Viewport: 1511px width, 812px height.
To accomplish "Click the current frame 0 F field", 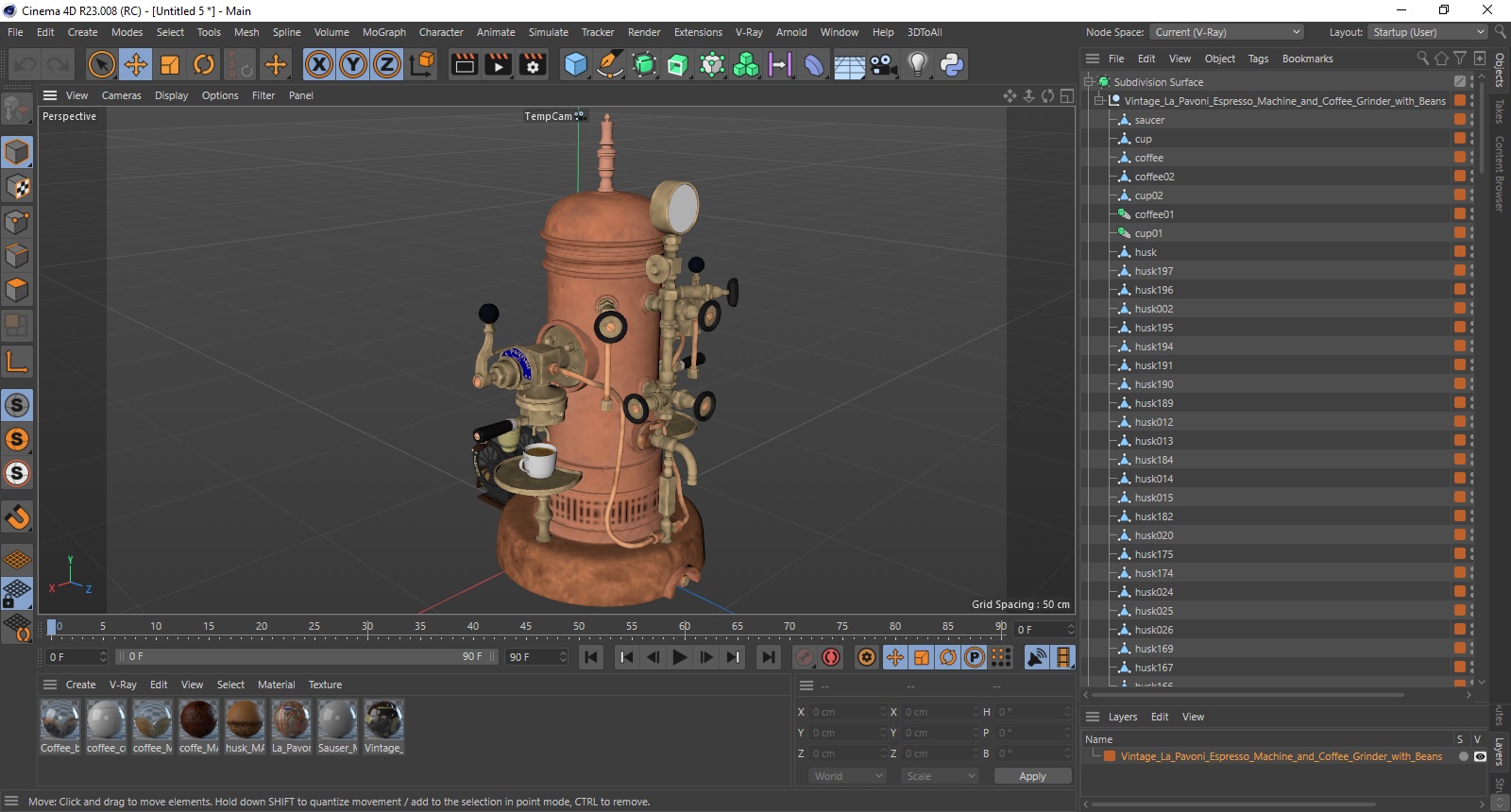I will click(x=77, y=656).
